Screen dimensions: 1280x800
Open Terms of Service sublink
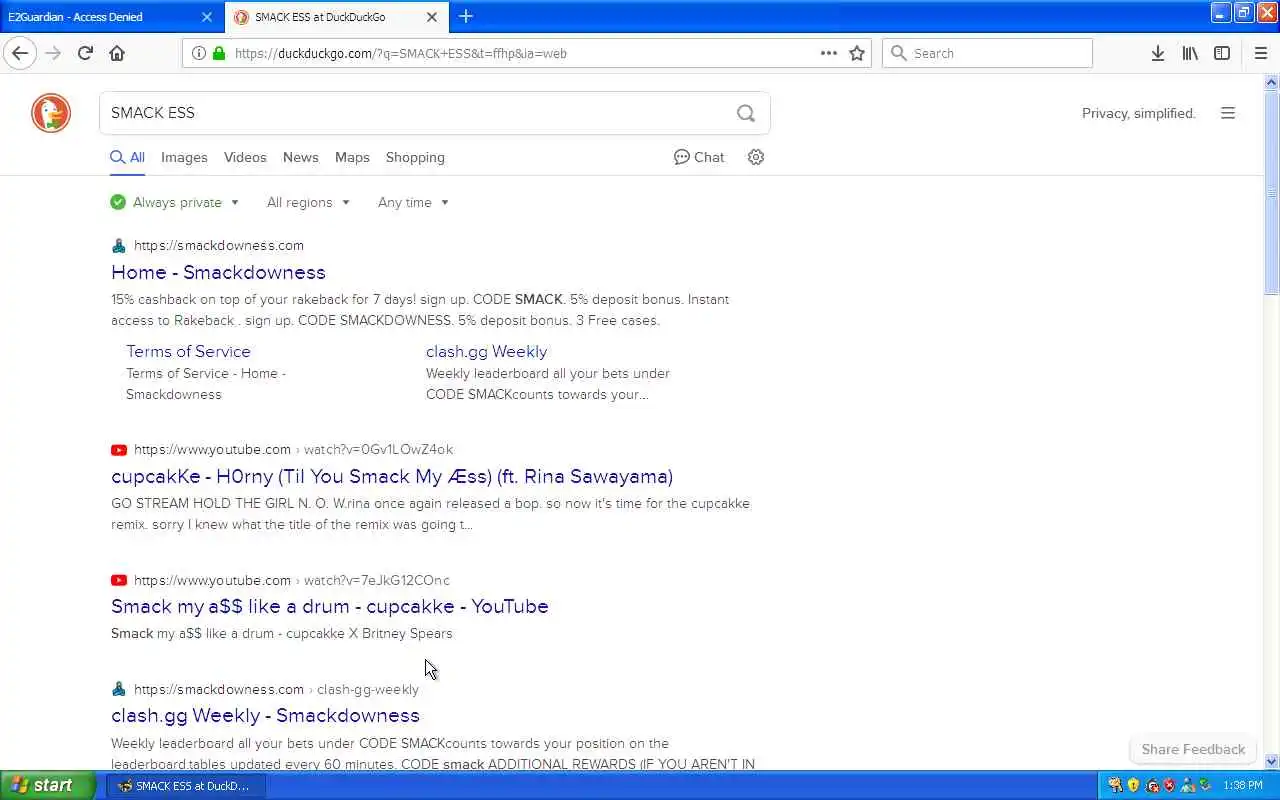pyautogui.click(x=188, y=351)
